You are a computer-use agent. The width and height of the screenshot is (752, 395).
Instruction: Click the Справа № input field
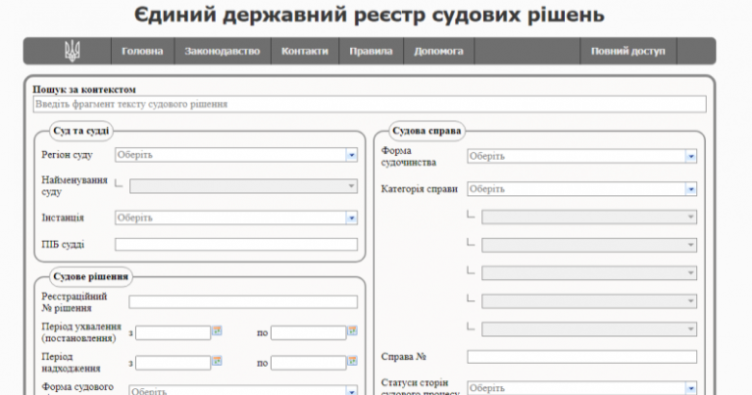click(x=582, y=357)
